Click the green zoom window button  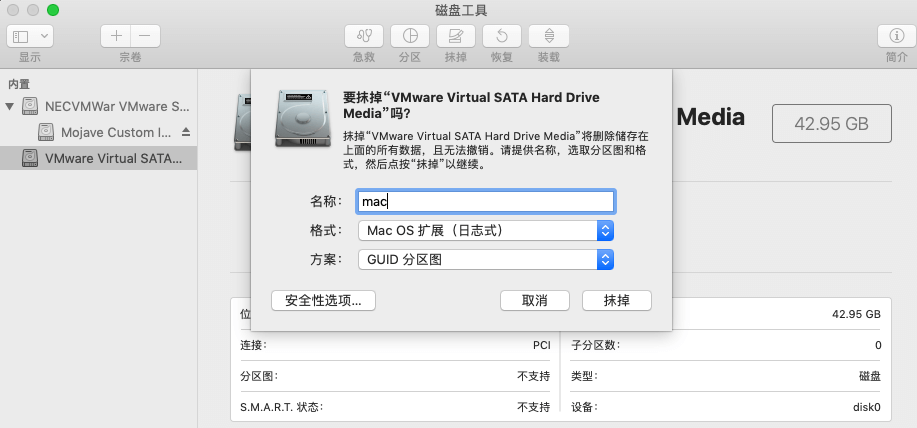coord(53,10)
